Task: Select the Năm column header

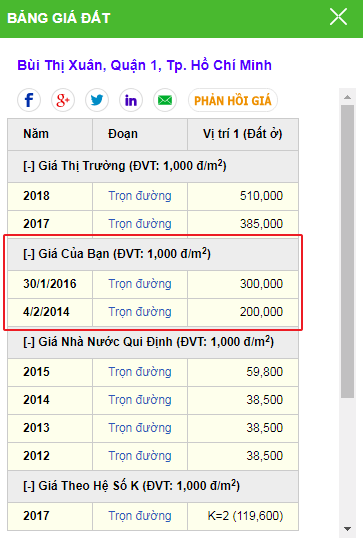Action: [50, 134]
